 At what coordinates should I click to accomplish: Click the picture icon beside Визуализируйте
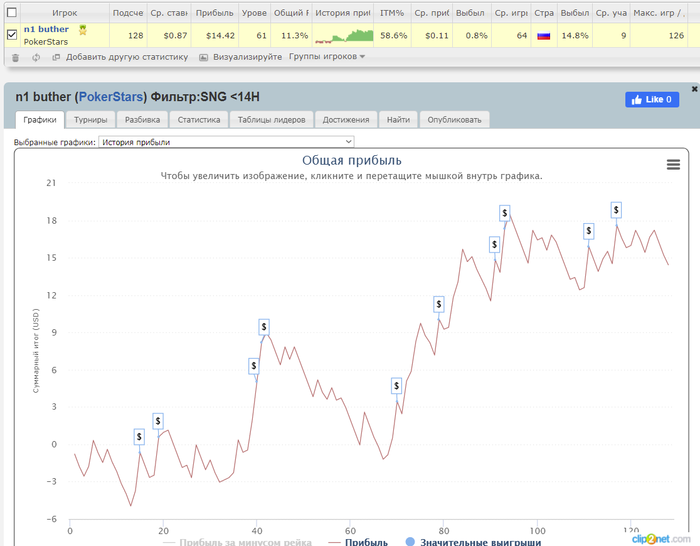point(203,57)
